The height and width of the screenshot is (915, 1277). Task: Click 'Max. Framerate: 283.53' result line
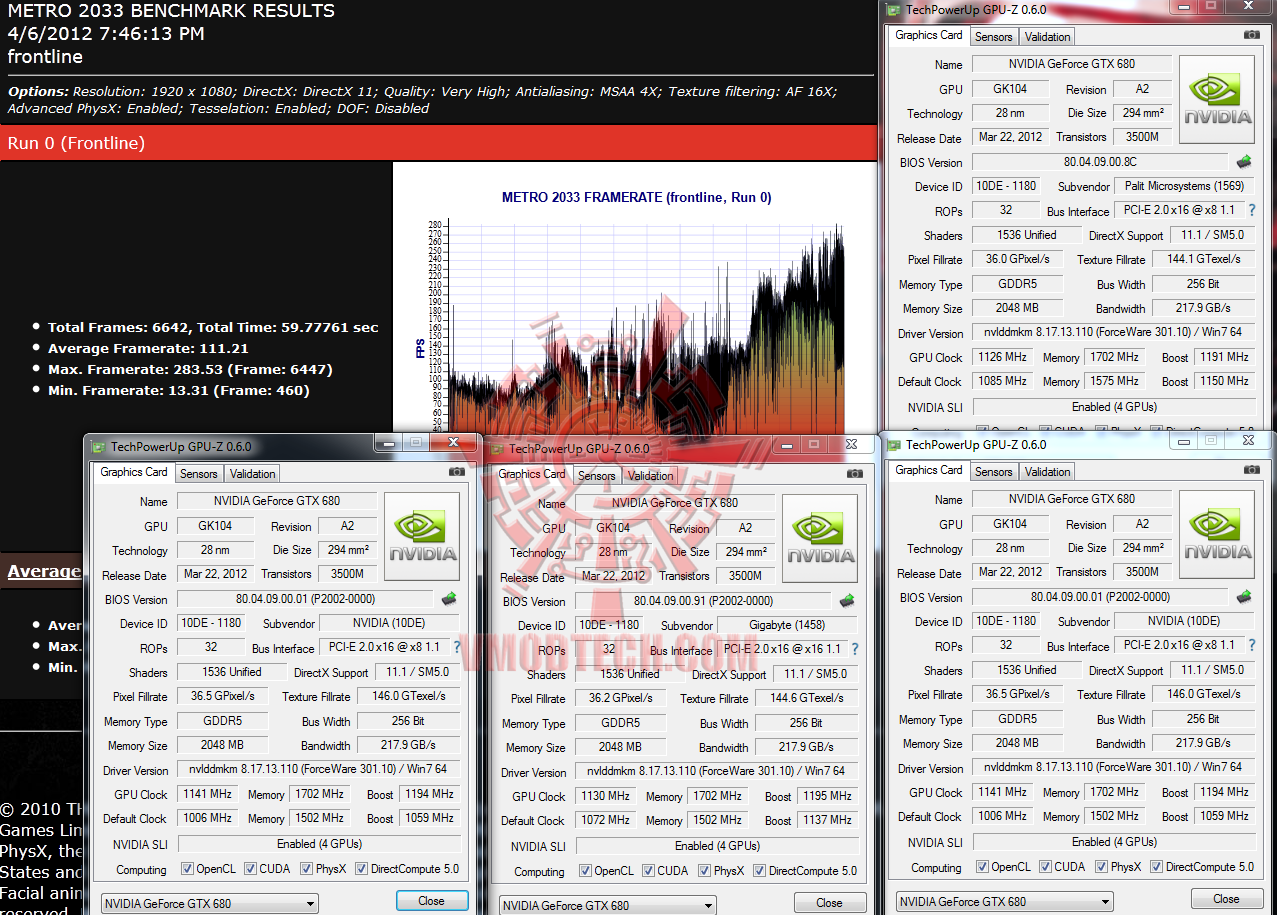pyautogui.click(x=190, y=369)
